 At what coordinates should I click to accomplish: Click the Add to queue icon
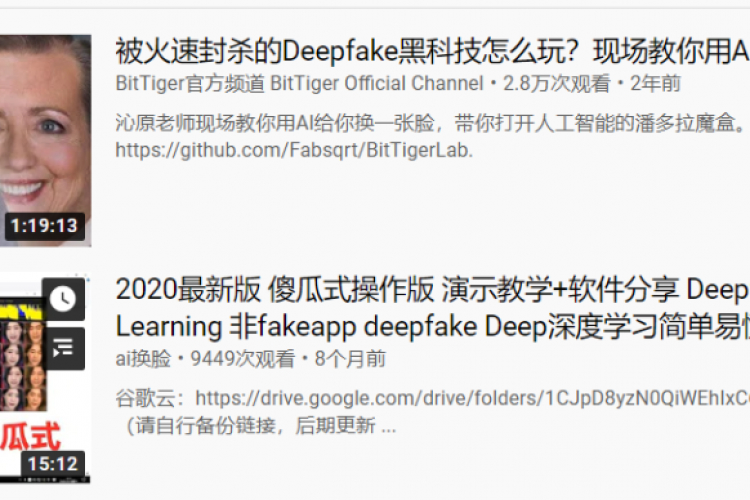(63, 348)
